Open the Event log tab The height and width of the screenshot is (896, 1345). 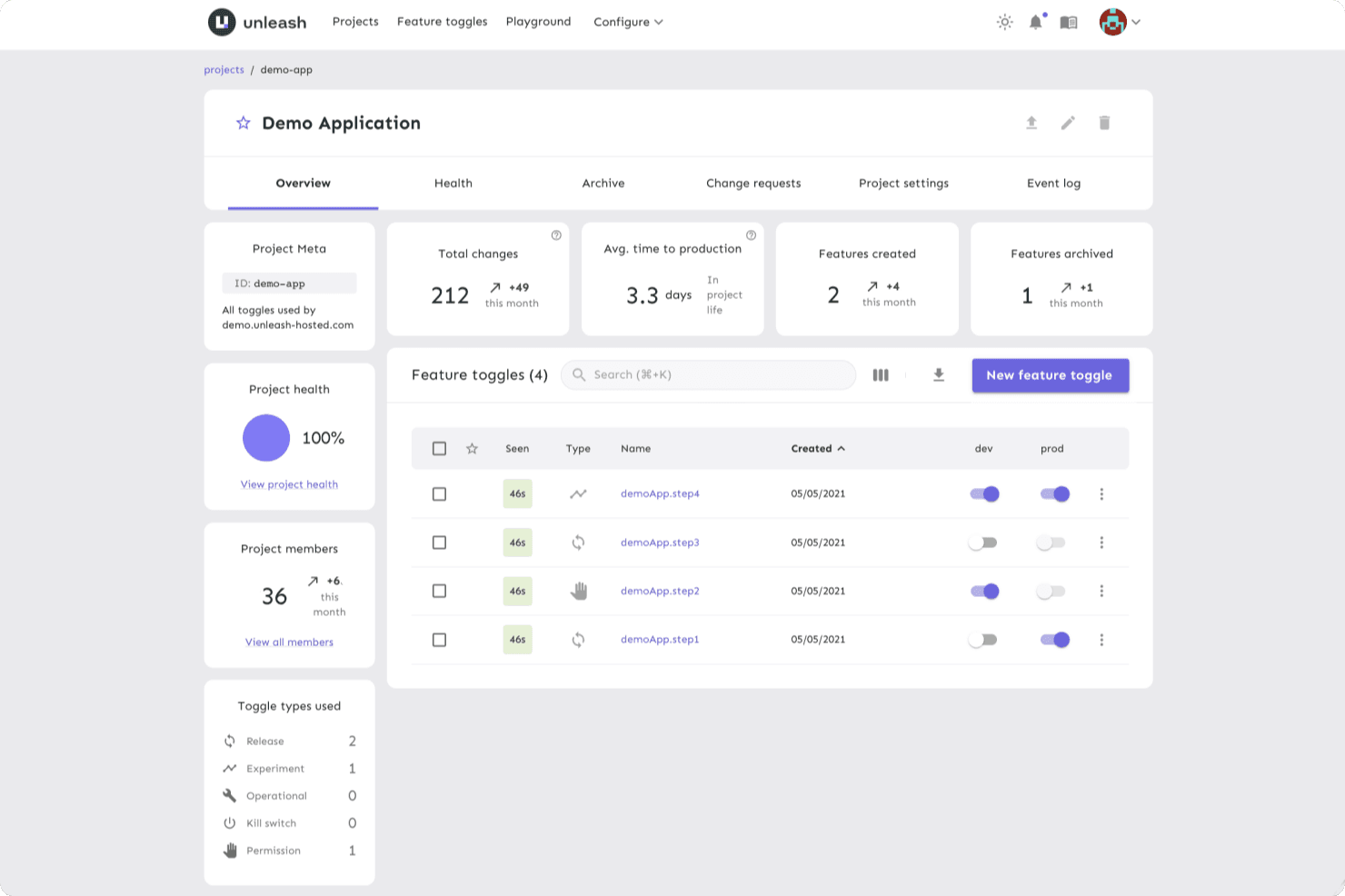[1053, 184]
